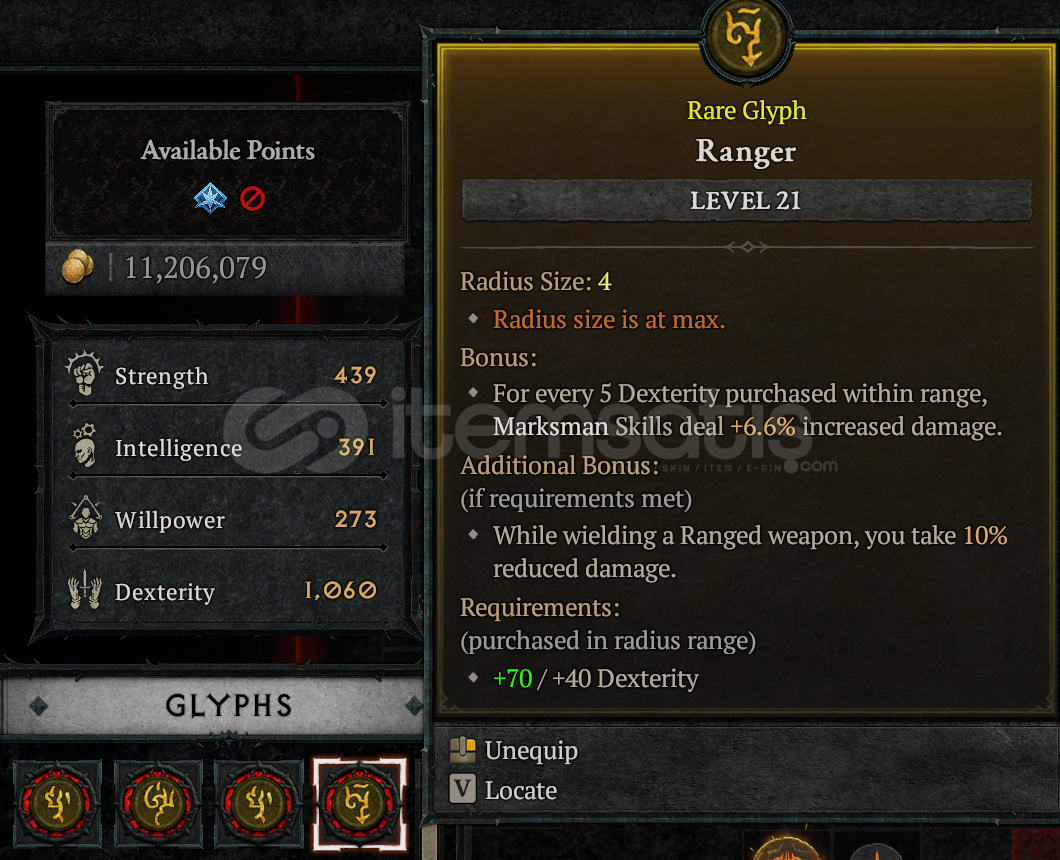Click the Dexterity value 1,060

pos(340,590)
